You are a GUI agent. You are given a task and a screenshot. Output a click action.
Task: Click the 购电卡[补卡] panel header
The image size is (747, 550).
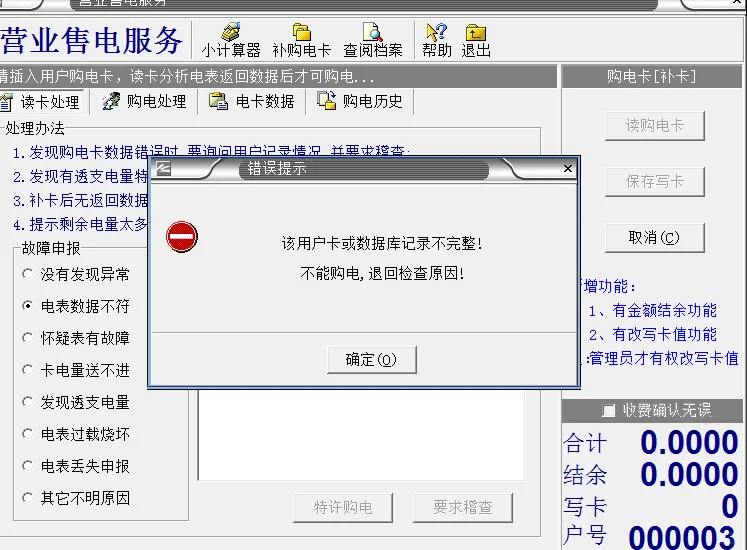[652, 76]
